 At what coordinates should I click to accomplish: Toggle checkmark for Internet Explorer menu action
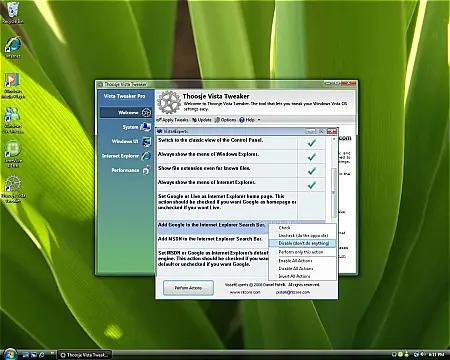[x=311, y=185]
